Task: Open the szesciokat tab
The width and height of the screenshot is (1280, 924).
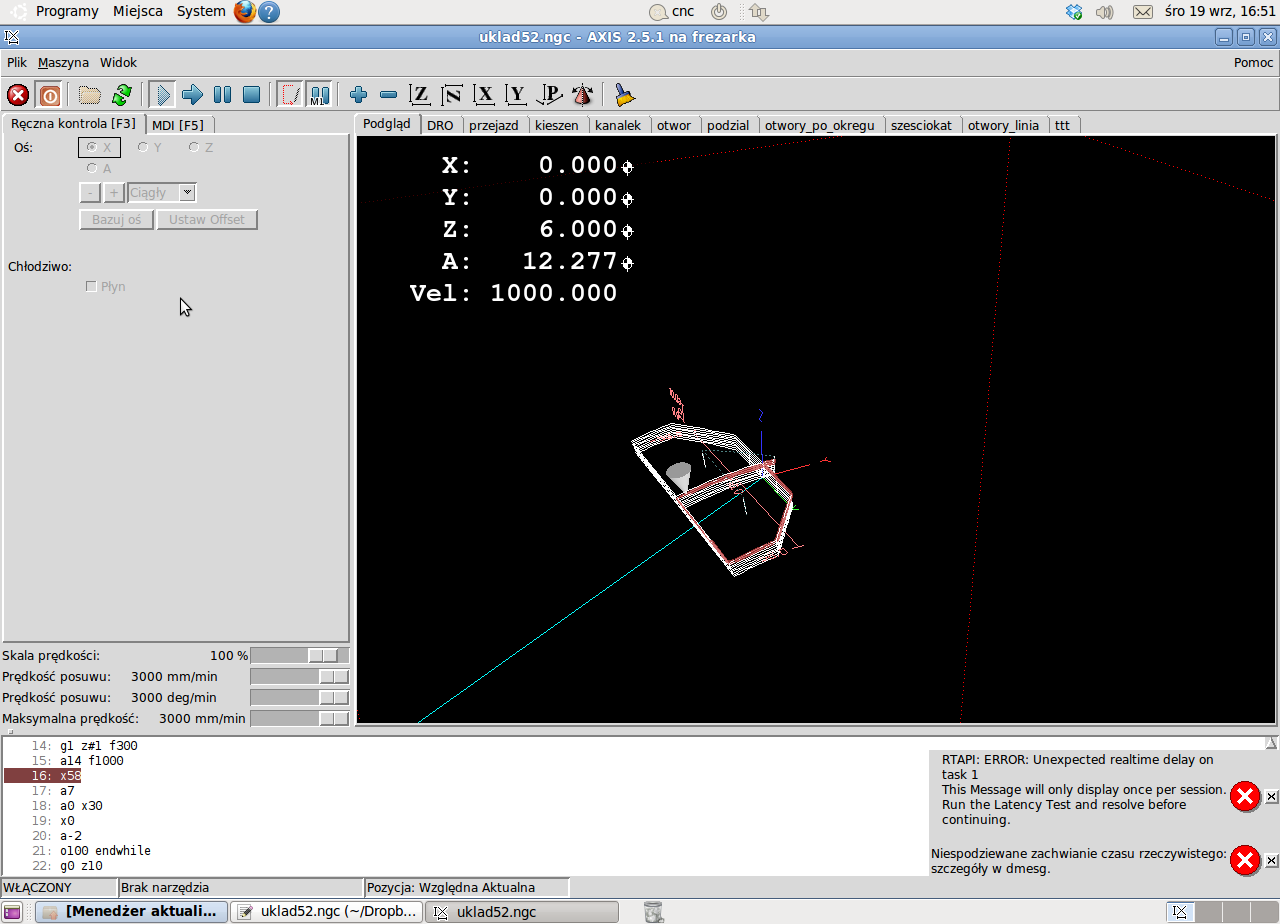Action: (922, 125)
